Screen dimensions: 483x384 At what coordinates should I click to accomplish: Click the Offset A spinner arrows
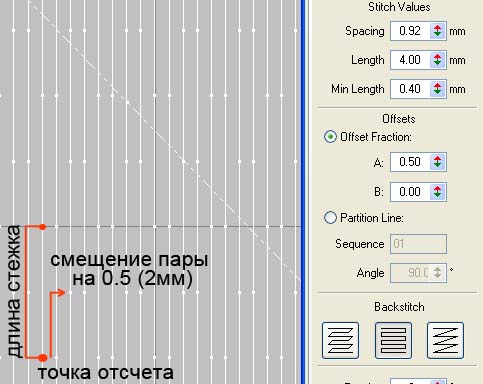(x=438, y=162)
